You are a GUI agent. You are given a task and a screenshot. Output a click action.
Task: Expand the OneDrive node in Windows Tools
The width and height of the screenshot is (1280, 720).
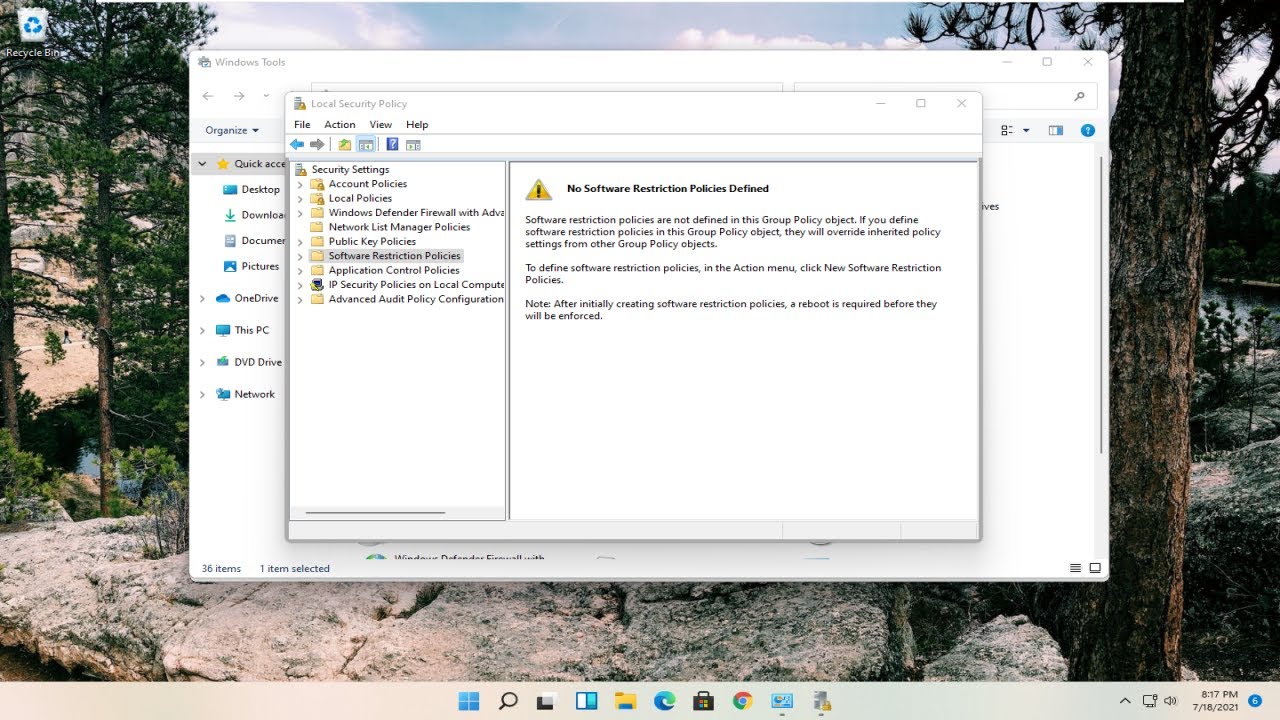202,298
